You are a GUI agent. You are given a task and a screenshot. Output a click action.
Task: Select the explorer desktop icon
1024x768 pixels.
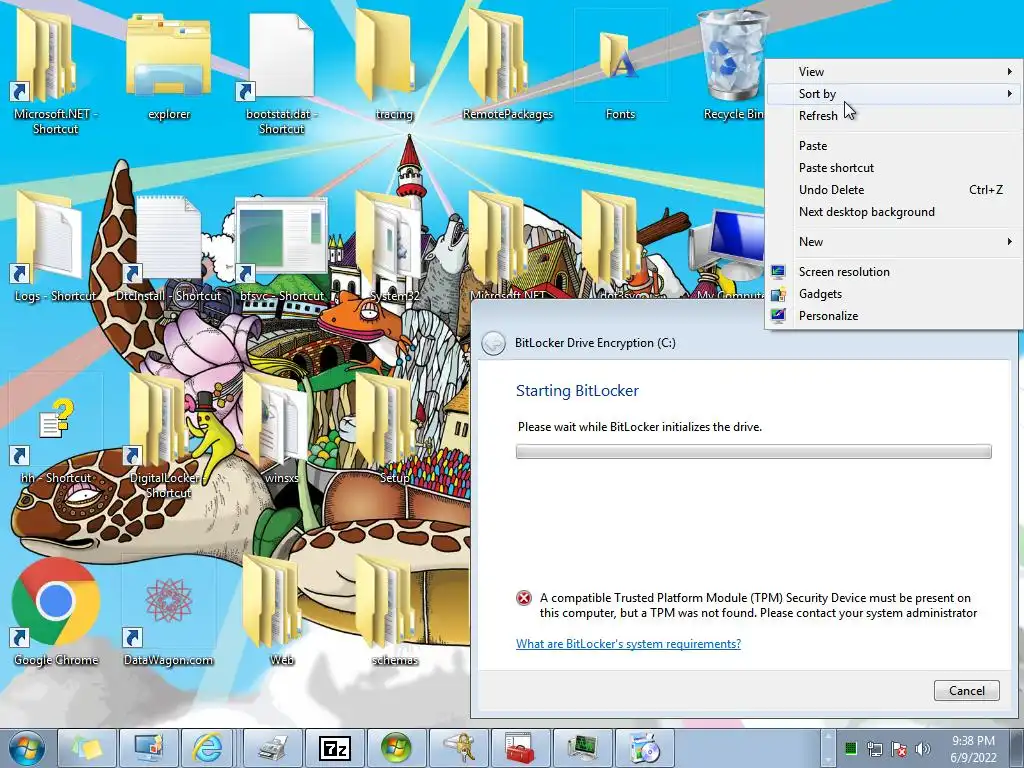pyautogui.click(x=168, y=65)
